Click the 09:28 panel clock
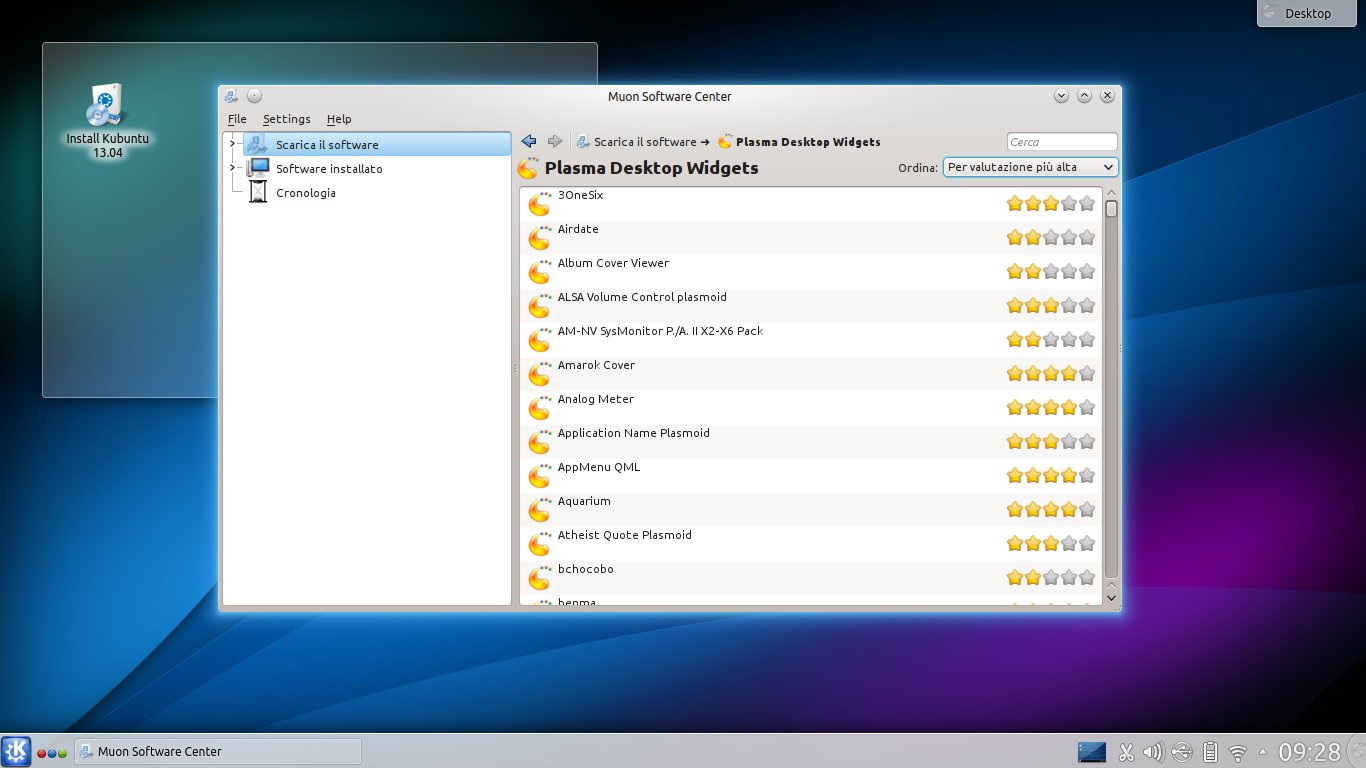The height and width of the screenshot is (768, 1366). 1309,752
